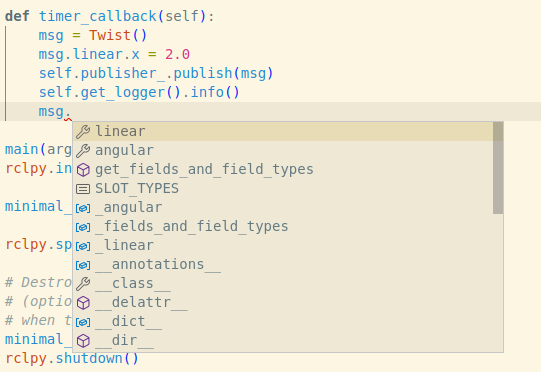Click cube method icon next to get_fields_and_field_types

pos(83,170)
